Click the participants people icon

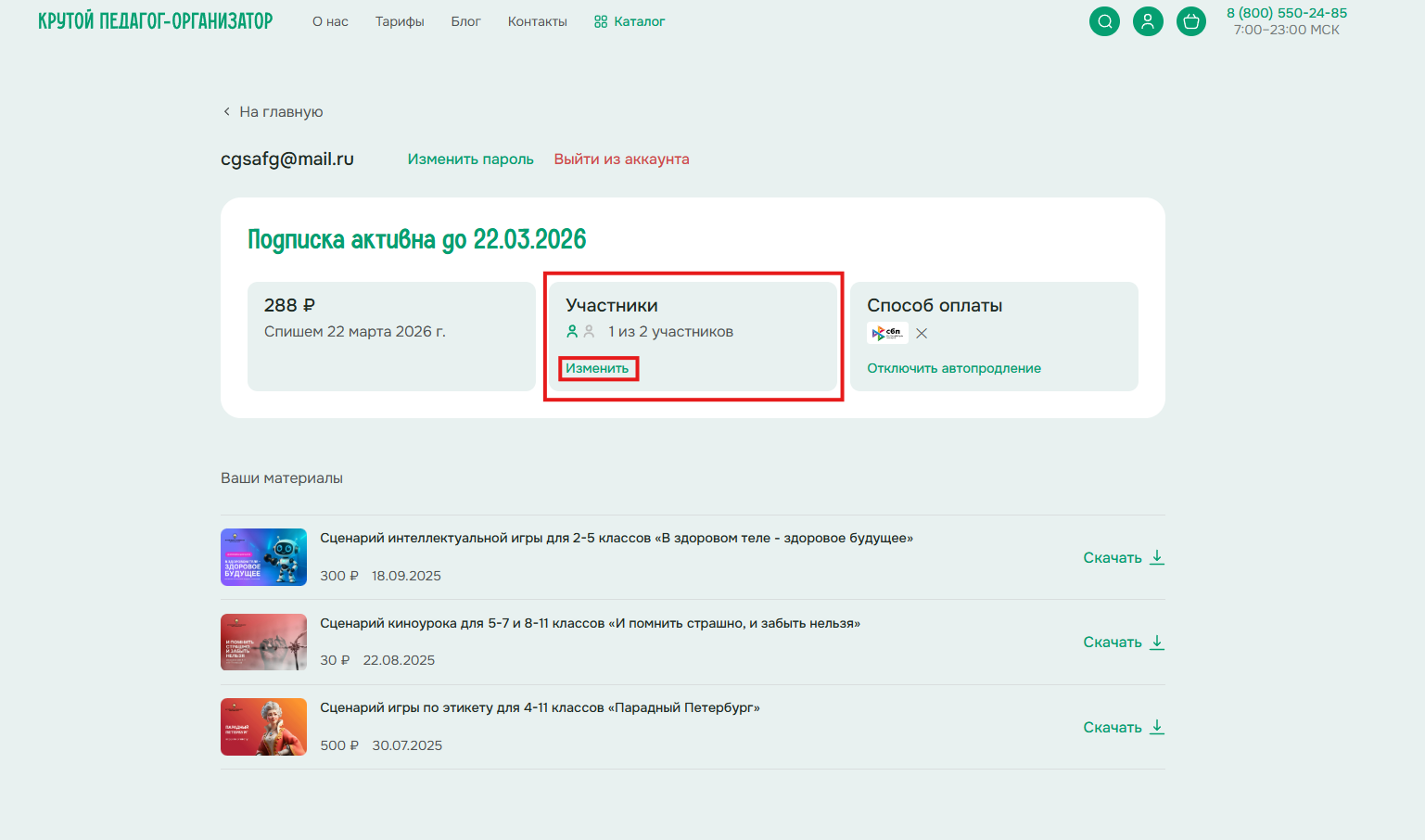pos(579,332)
